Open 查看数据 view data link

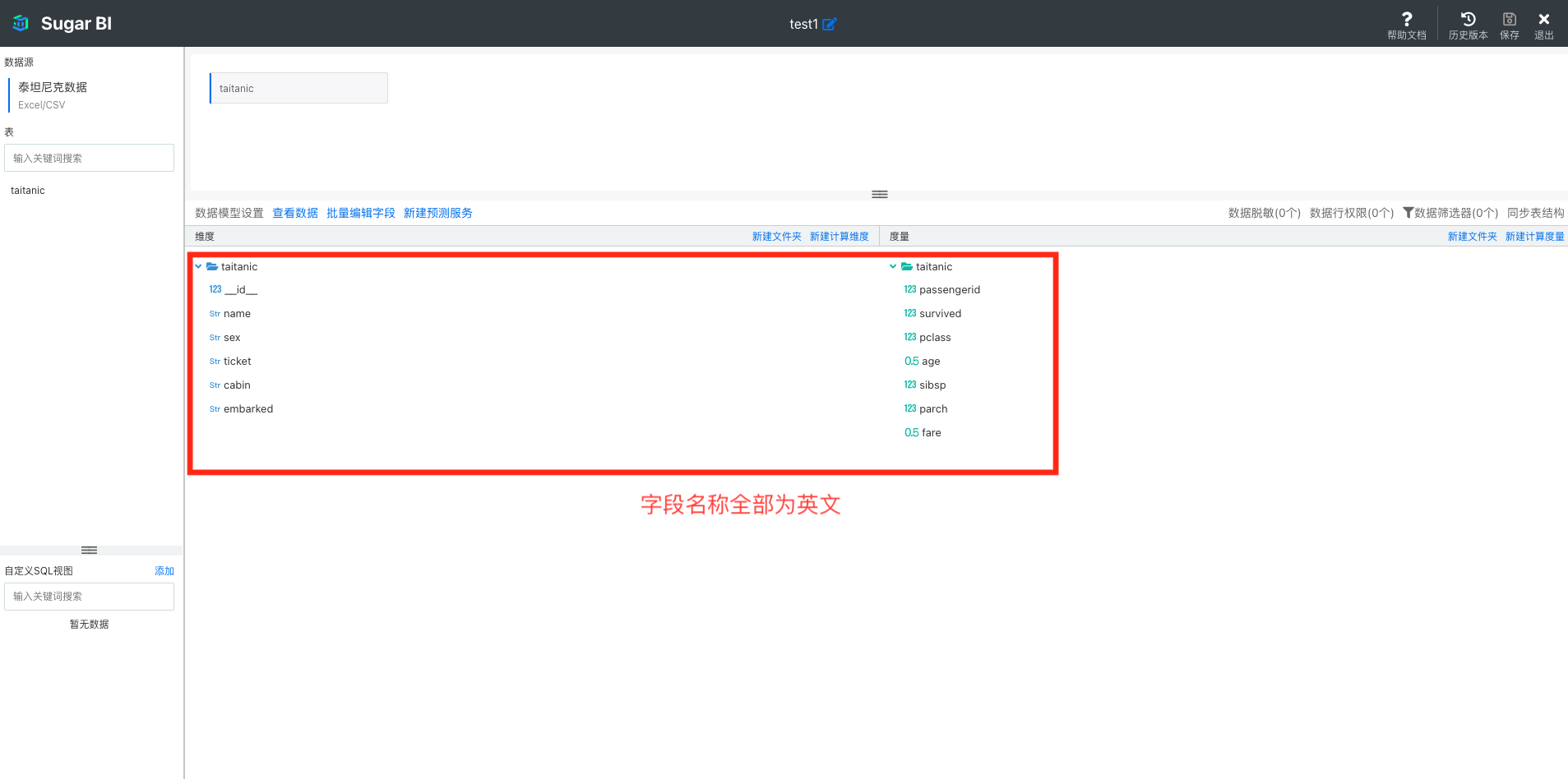[x=295, y=213]
